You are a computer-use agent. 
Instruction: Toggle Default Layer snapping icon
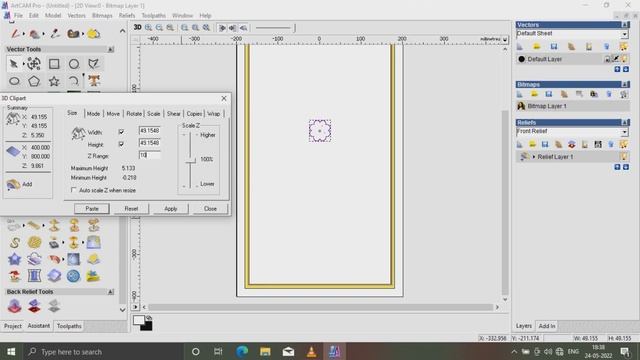pos(616,59)
